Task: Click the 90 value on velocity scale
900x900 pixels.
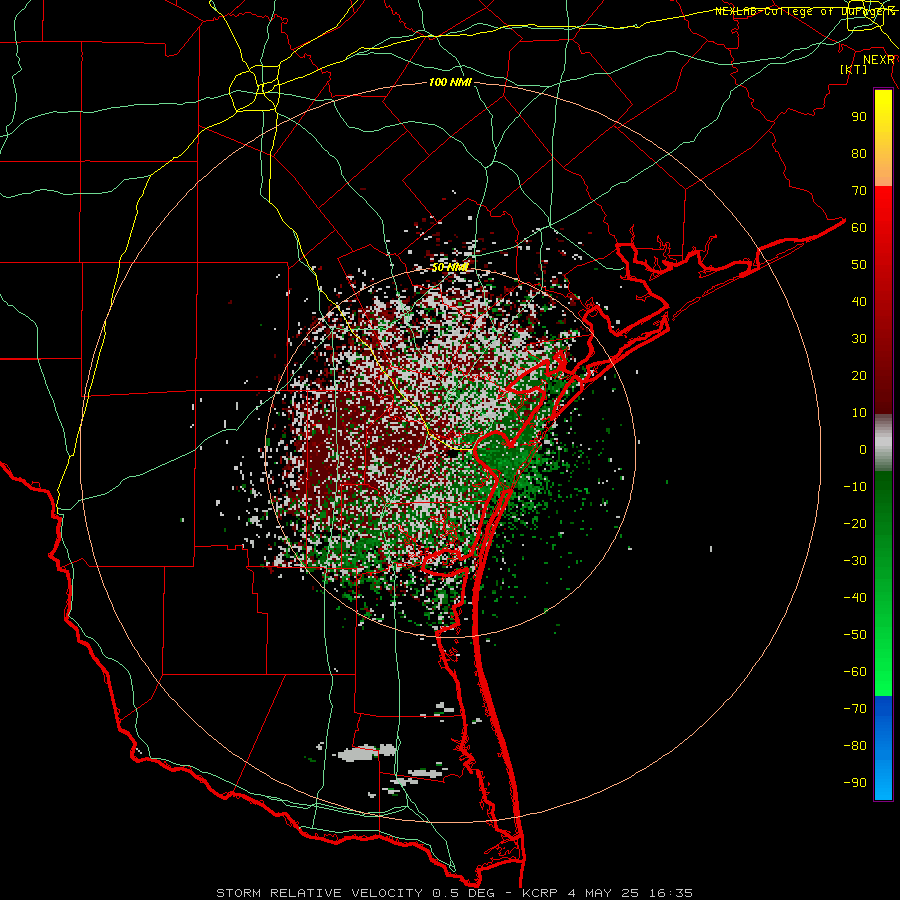Action: (x=859, y=117)
